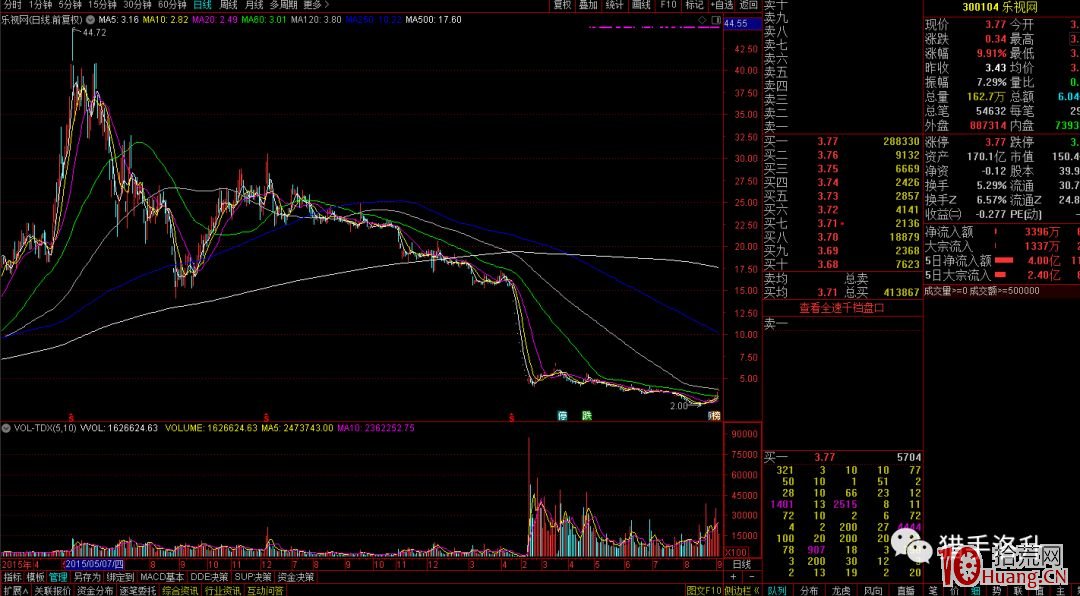Click the 势 trend tab
This screenshot has height=596, width=1080.
[x=997, y=590]
